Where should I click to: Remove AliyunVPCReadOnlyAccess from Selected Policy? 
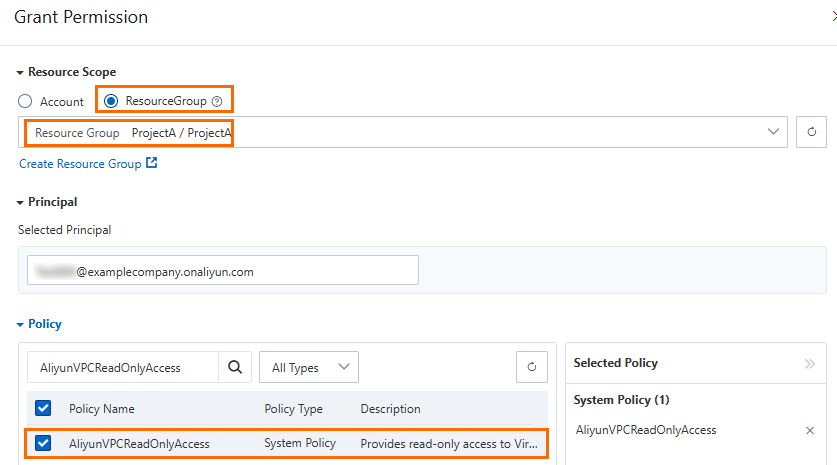point(810,430)
